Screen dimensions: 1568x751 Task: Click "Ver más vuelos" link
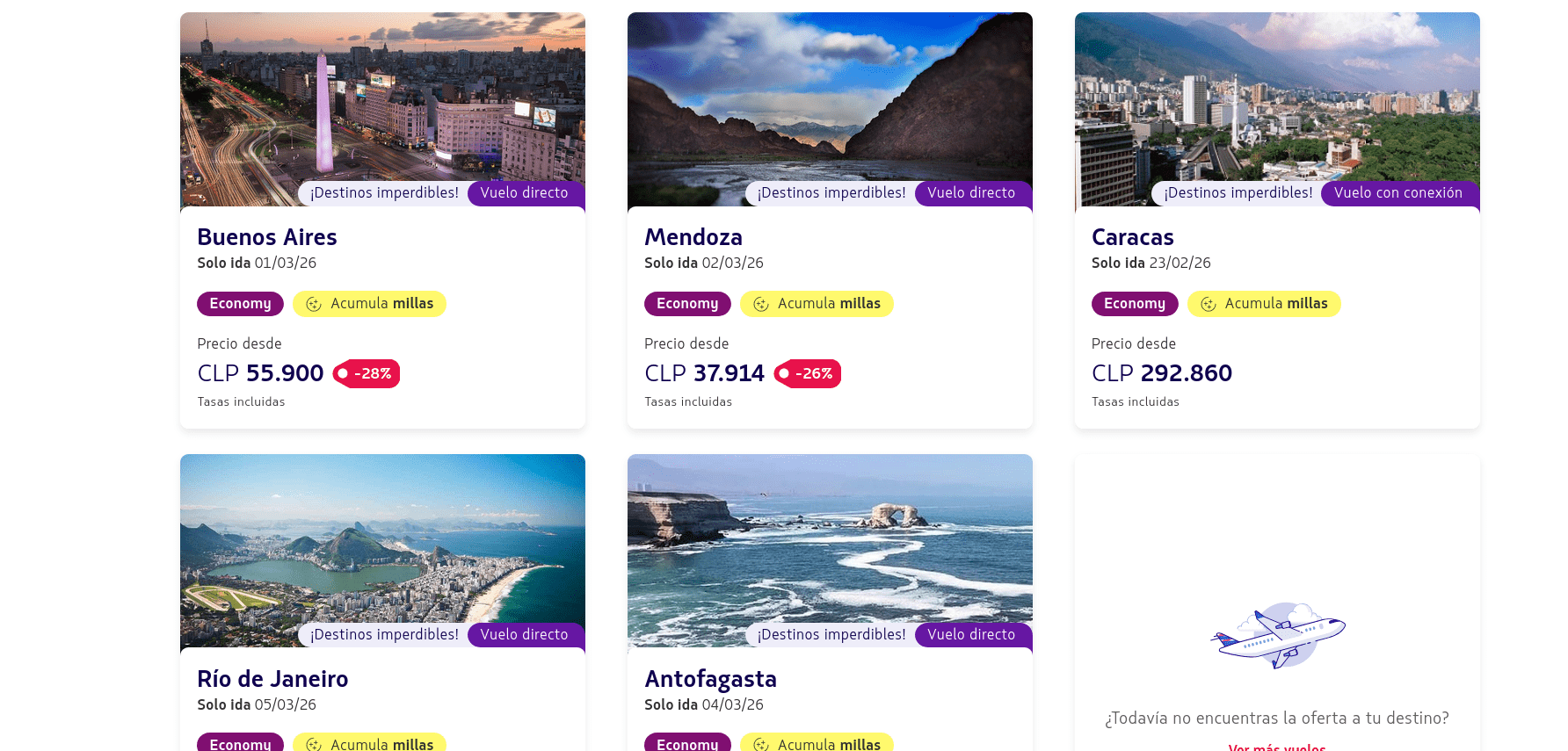1277,747
